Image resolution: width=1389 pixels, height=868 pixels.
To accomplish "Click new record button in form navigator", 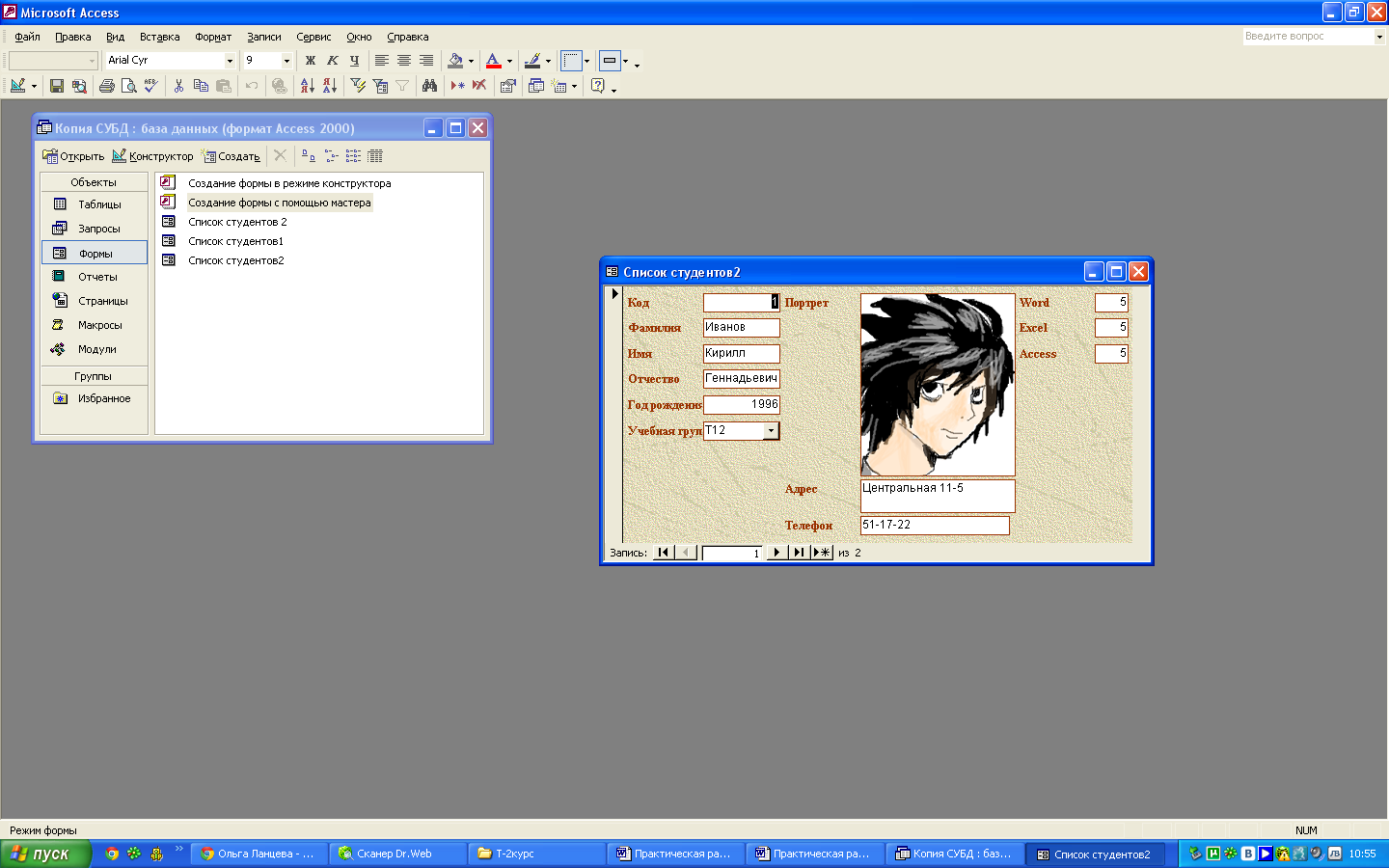I will coord(822,553).
